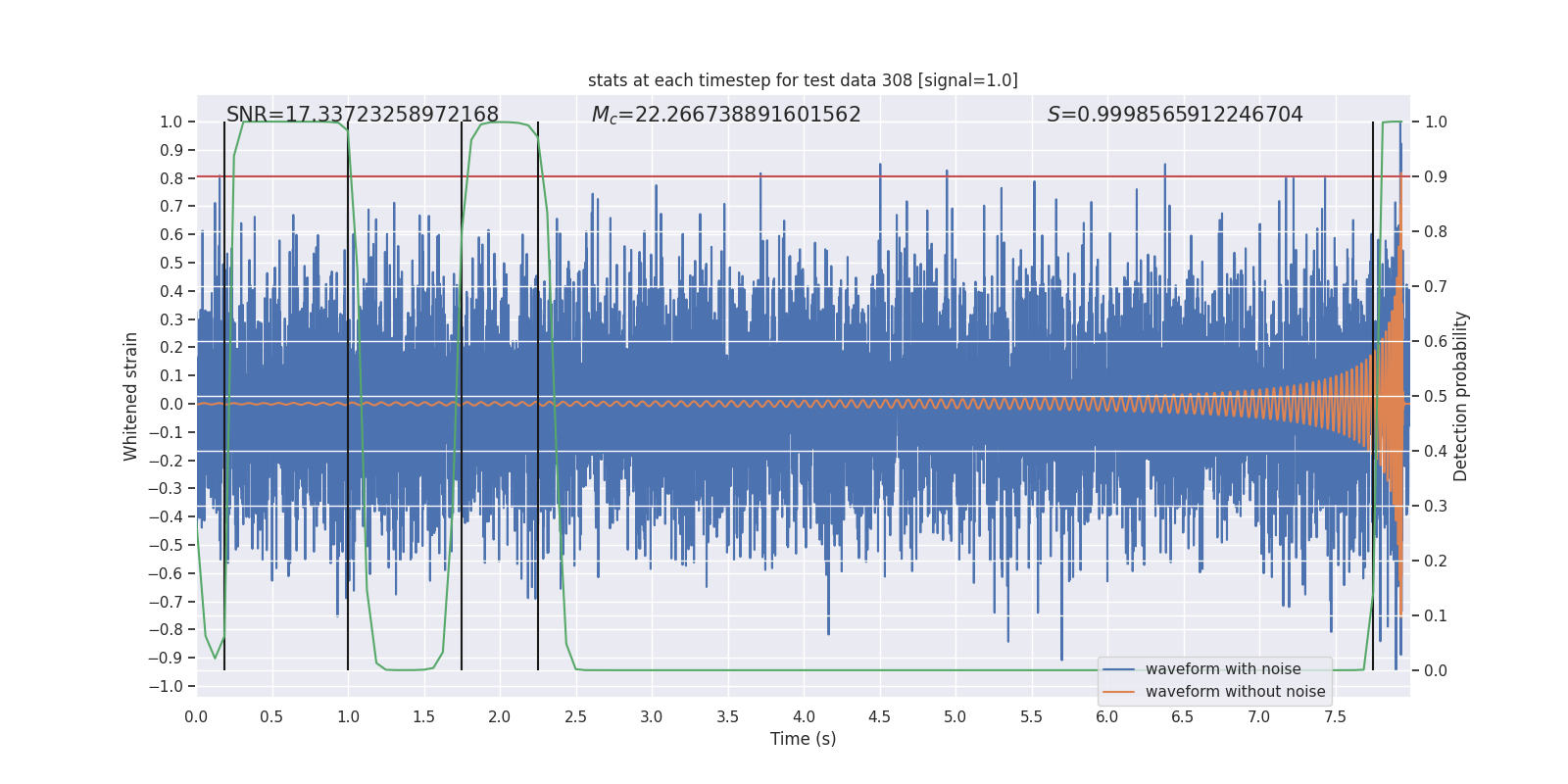
Task: Click the orange line swatch in legend
Action: point(1119,692)
